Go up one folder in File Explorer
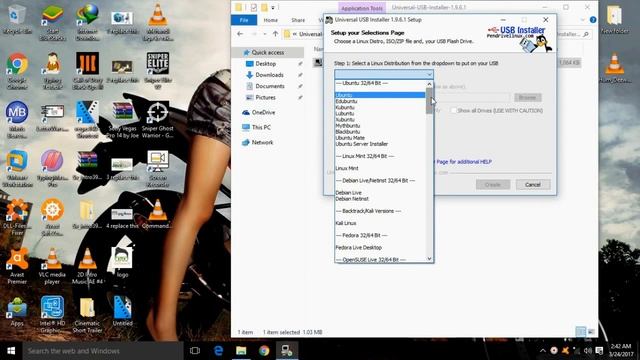The image size is (640, 360). pyautogui.click(x=276, y=34)
